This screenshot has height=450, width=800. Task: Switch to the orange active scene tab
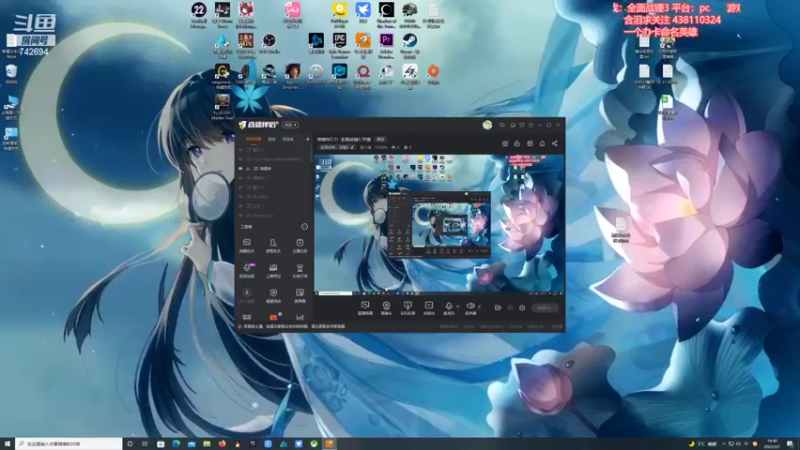(x=254, y=139)
